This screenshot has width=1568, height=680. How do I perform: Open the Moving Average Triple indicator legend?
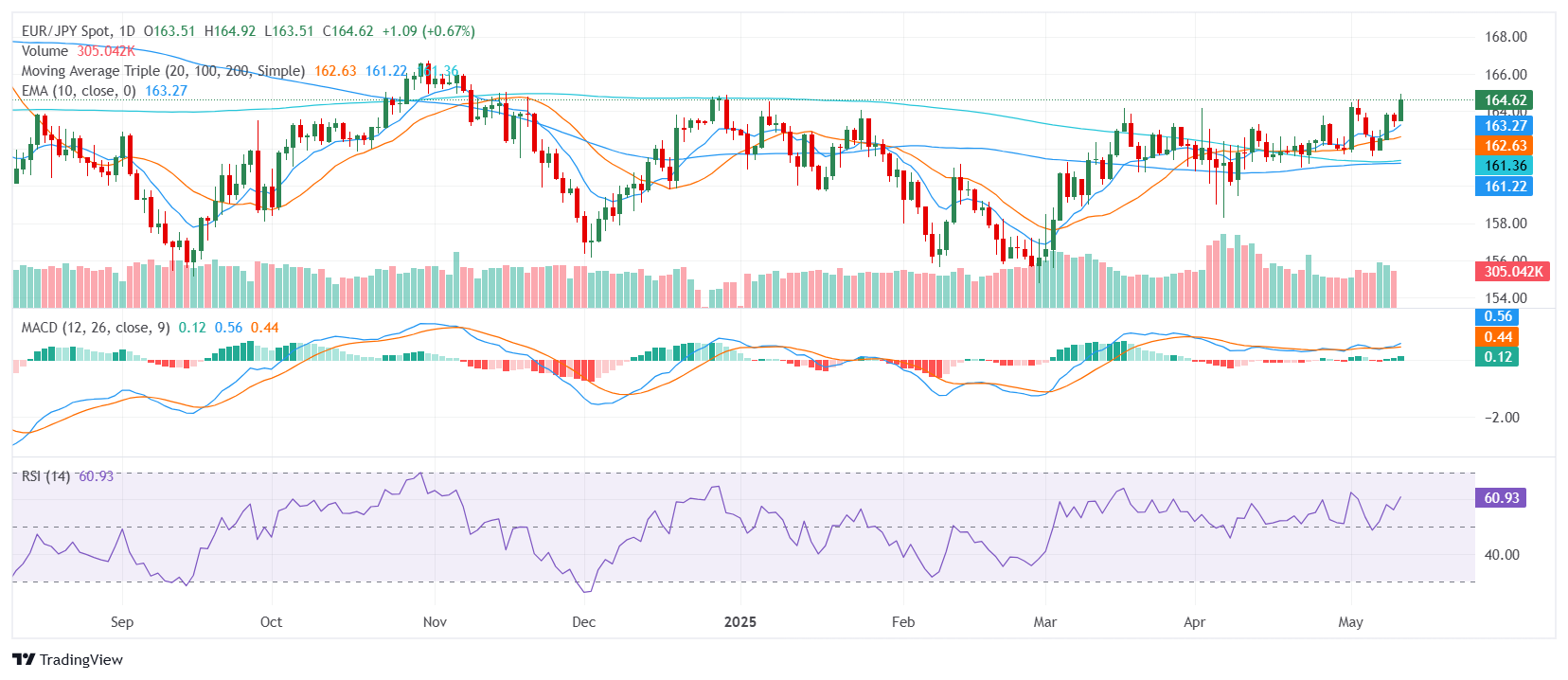[163, 71]
